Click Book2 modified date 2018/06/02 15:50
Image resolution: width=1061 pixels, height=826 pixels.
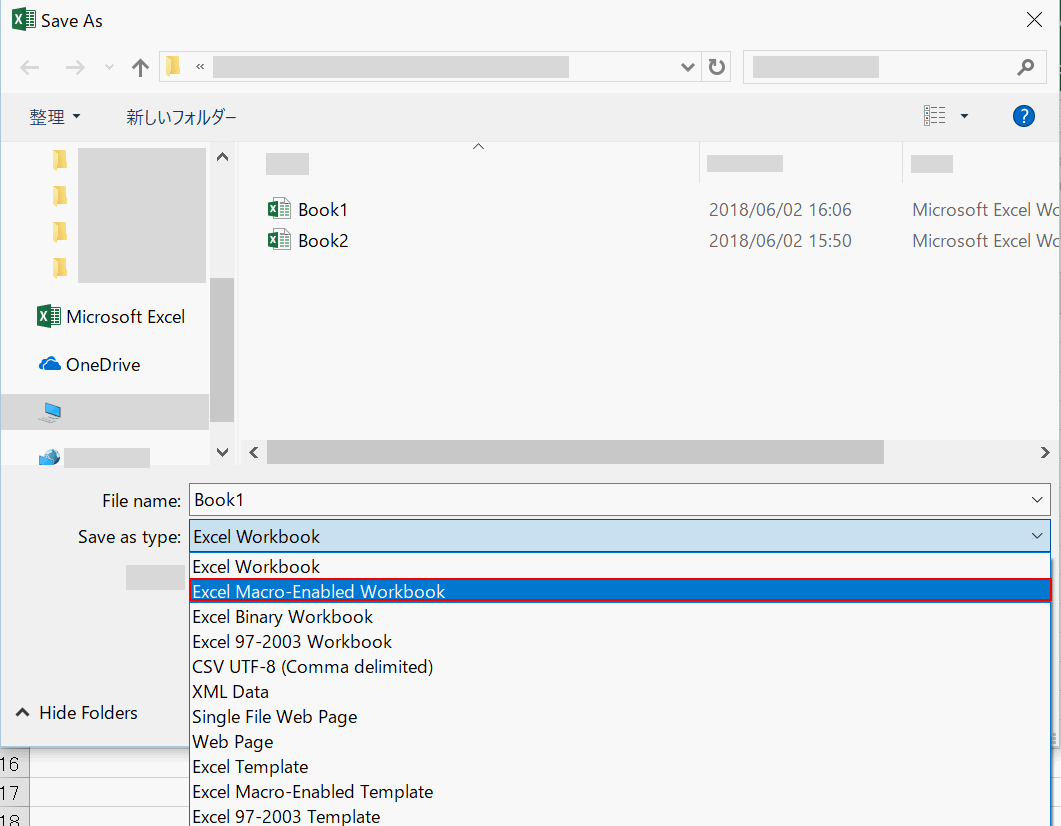click(x=780, y=241)
